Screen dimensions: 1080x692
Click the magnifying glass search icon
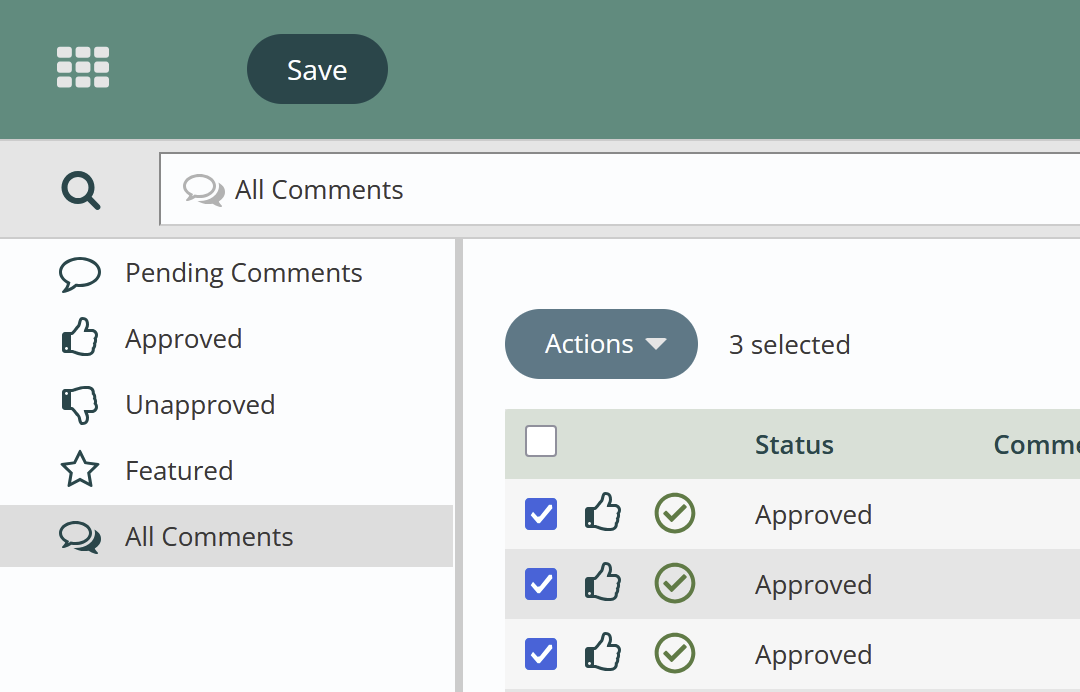click(x=80, y=189)
